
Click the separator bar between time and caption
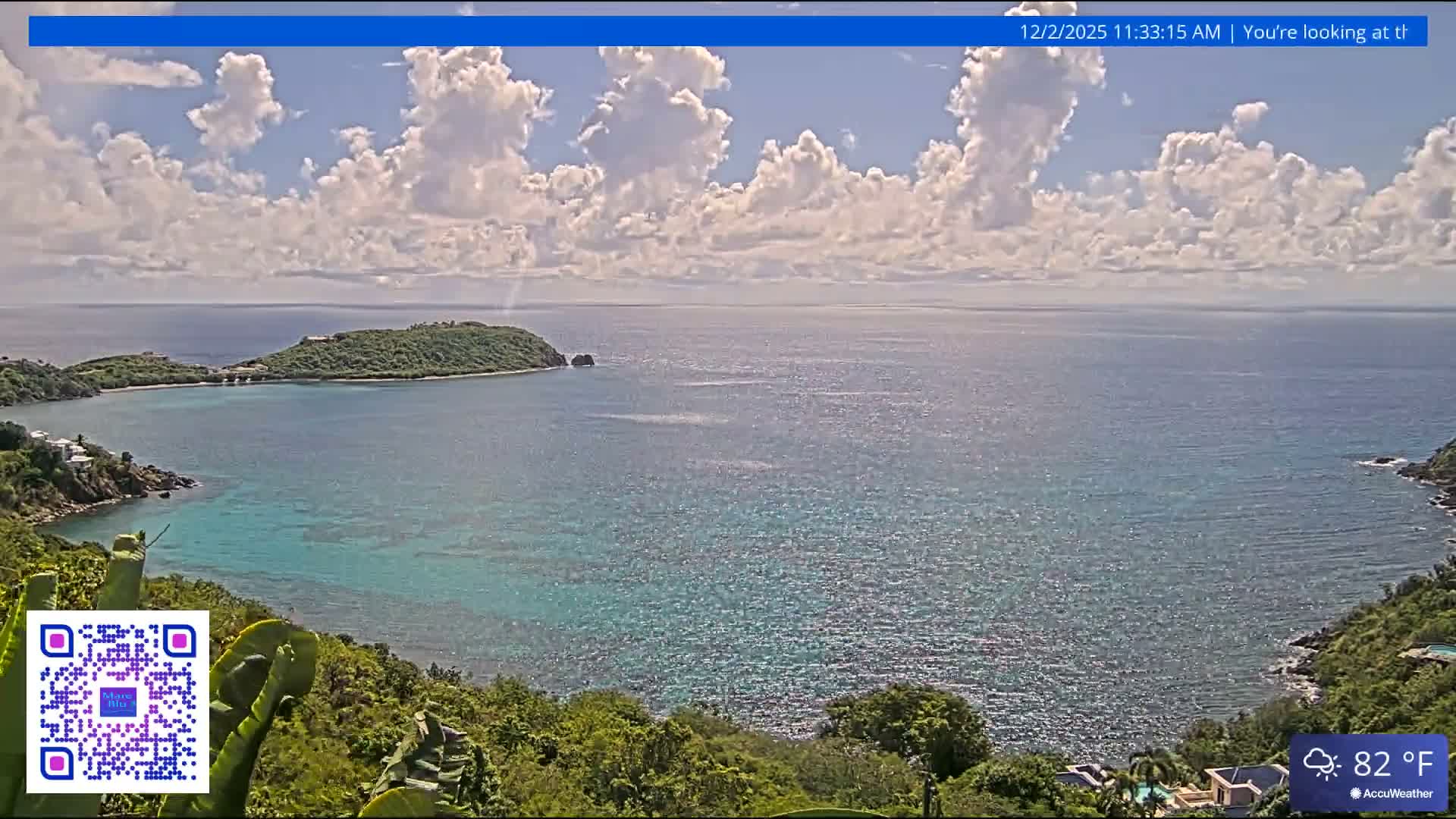click(x=1232, y=32)
